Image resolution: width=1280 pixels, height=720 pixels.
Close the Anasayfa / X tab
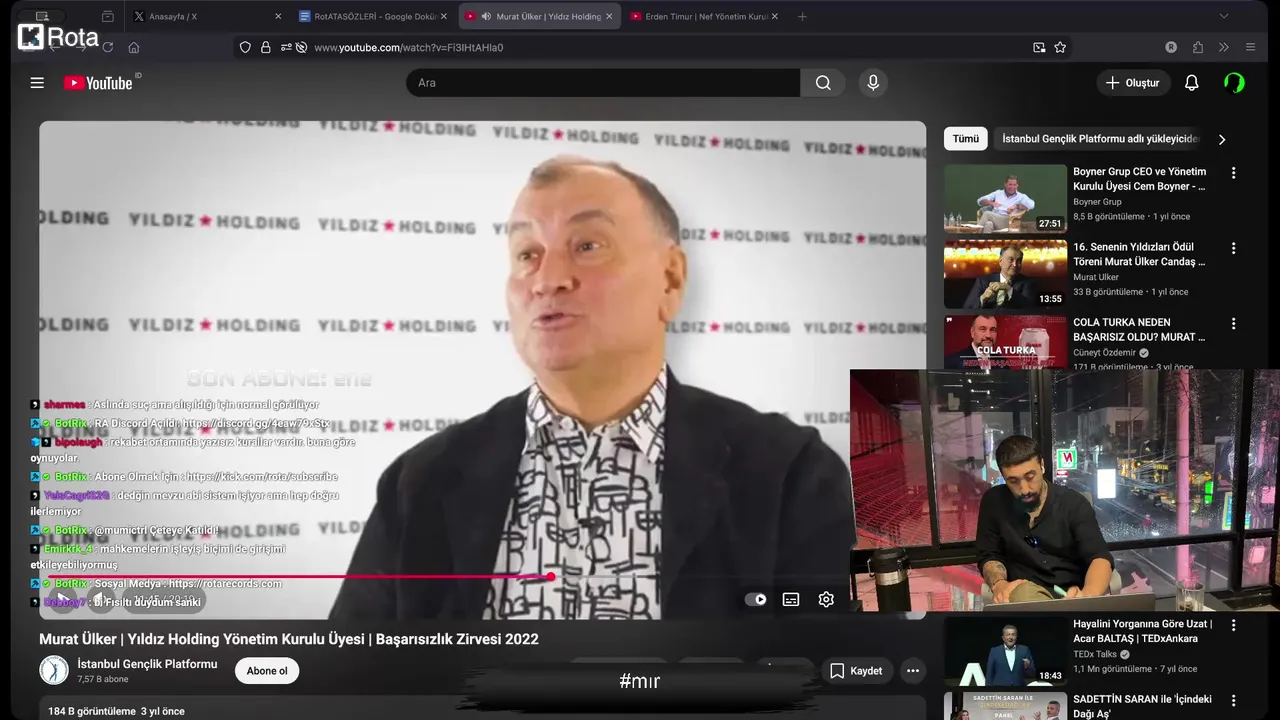(278, 16)
